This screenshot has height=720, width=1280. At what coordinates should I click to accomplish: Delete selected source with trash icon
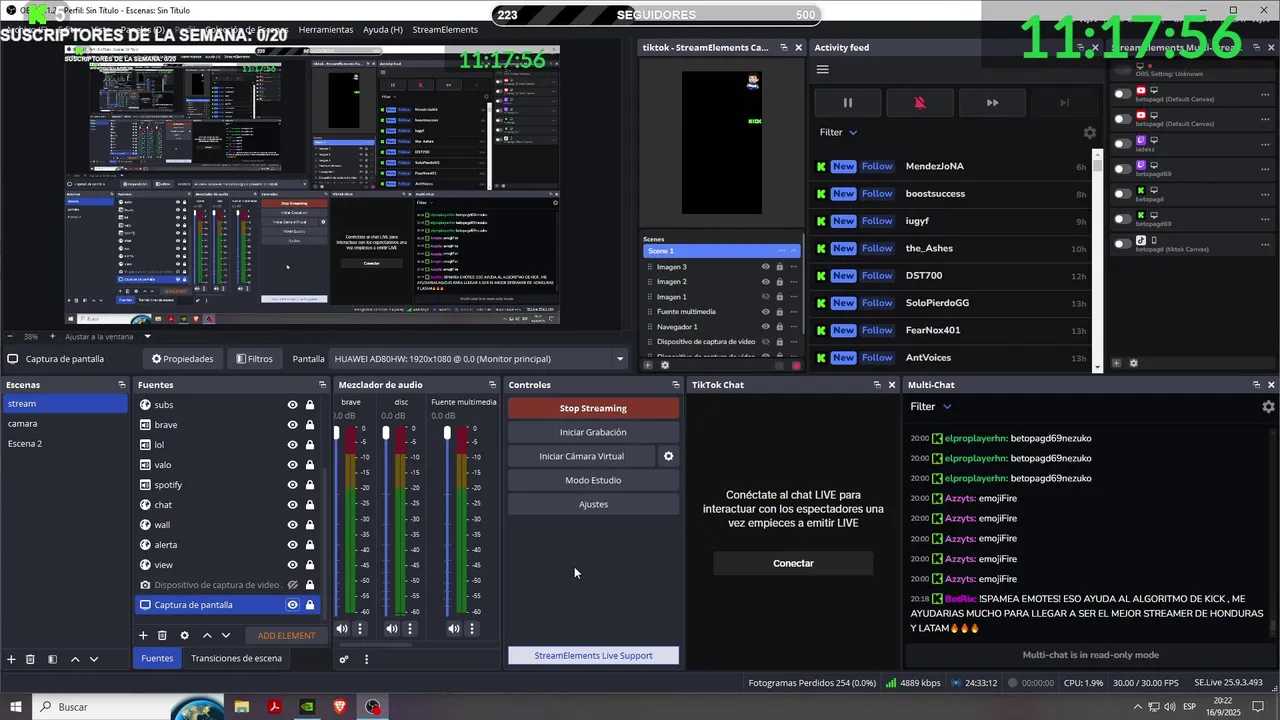click(162, 635)
